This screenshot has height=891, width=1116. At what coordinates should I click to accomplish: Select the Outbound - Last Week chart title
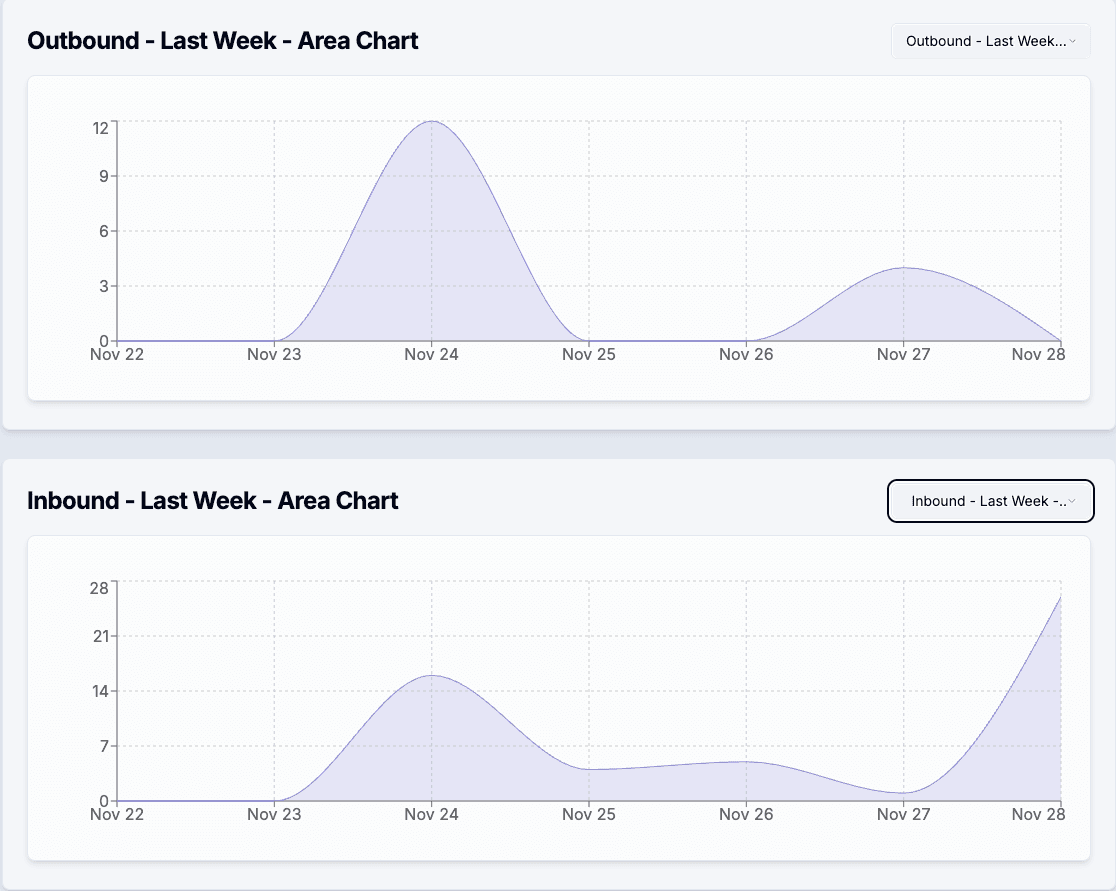[x=223, y=41]
